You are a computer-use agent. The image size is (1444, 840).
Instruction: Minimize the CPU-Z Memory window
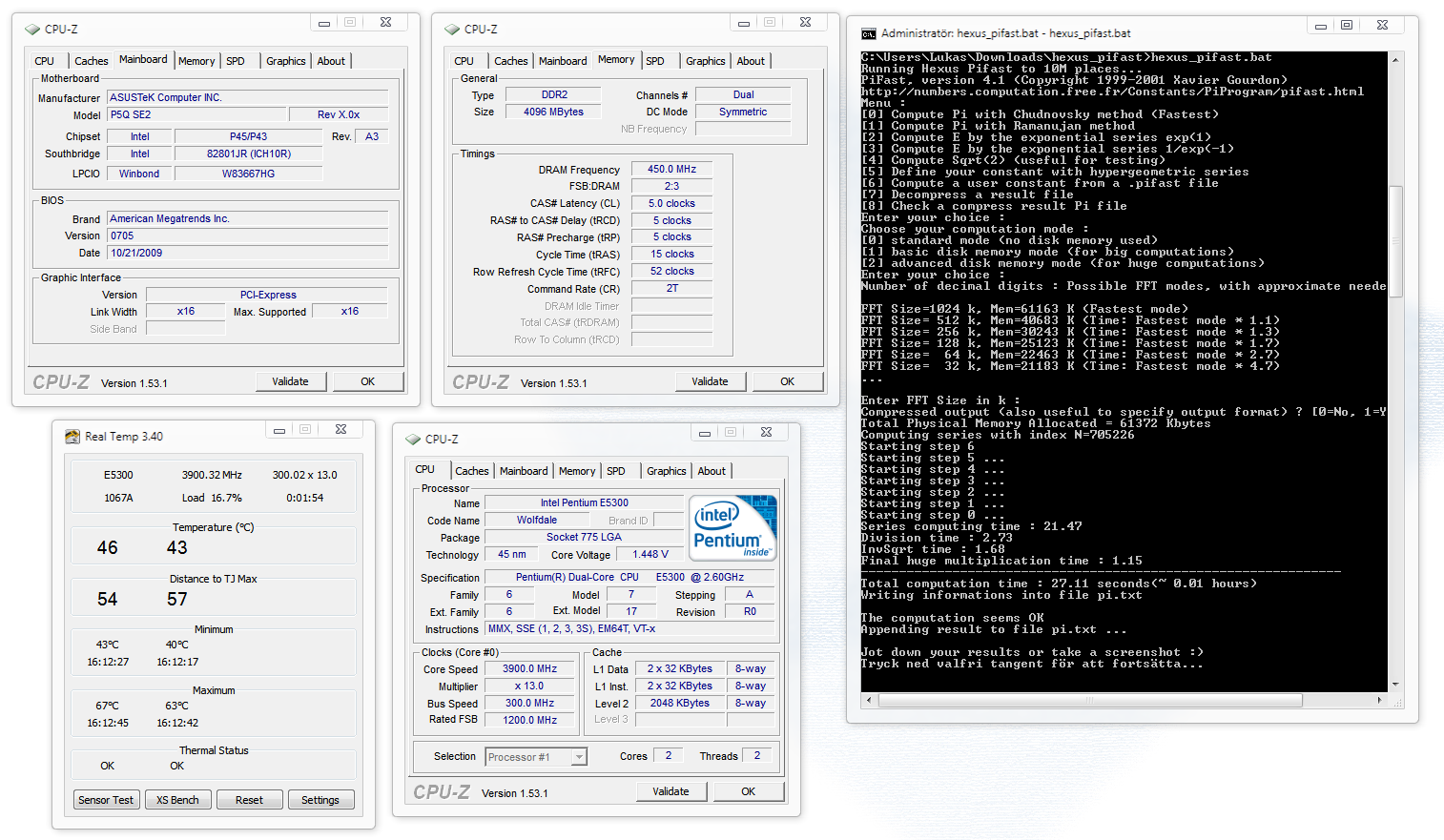tap(744, 23)
